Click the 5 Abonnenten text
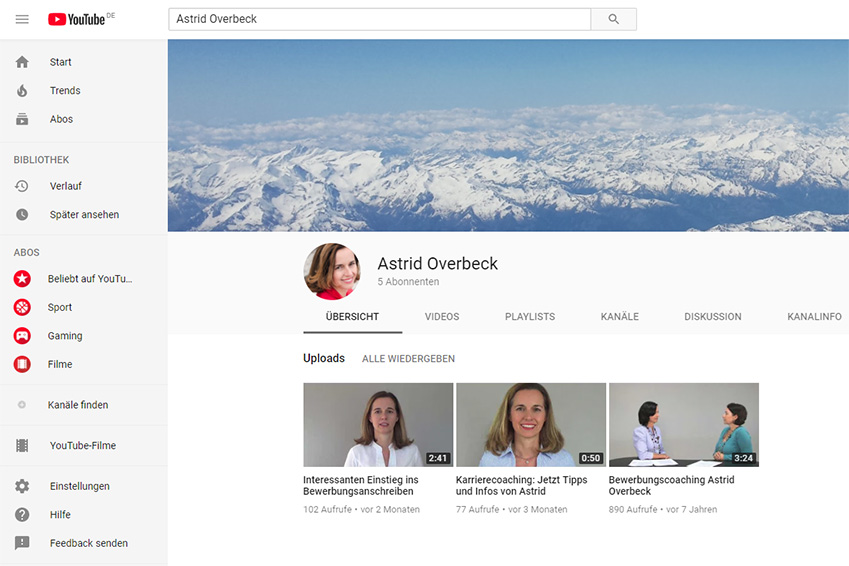This screenshot has width=849, height=566. 408,282
